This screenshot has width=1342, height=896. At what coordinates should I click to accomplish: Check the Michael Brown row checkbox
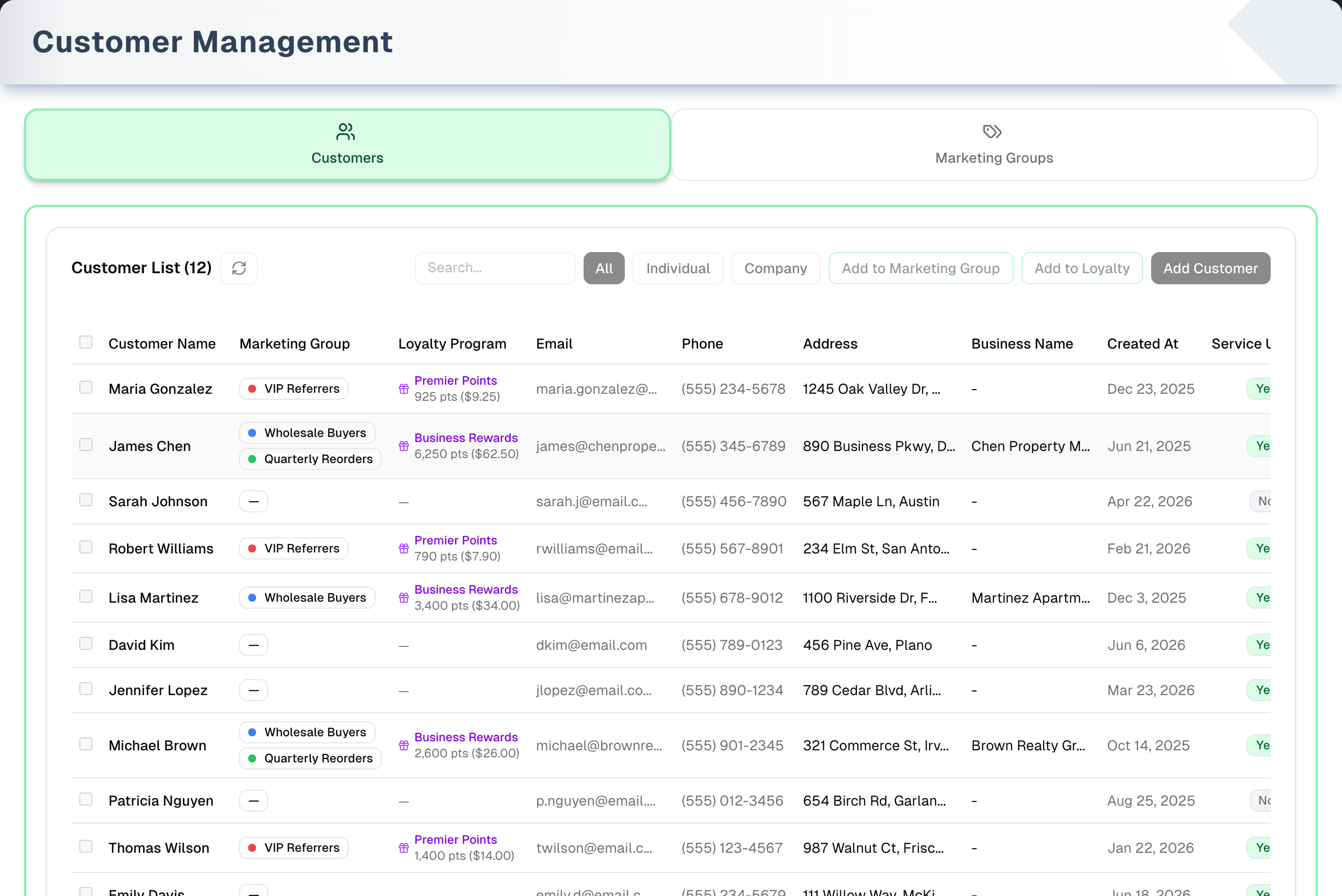[x=86, y=744]
